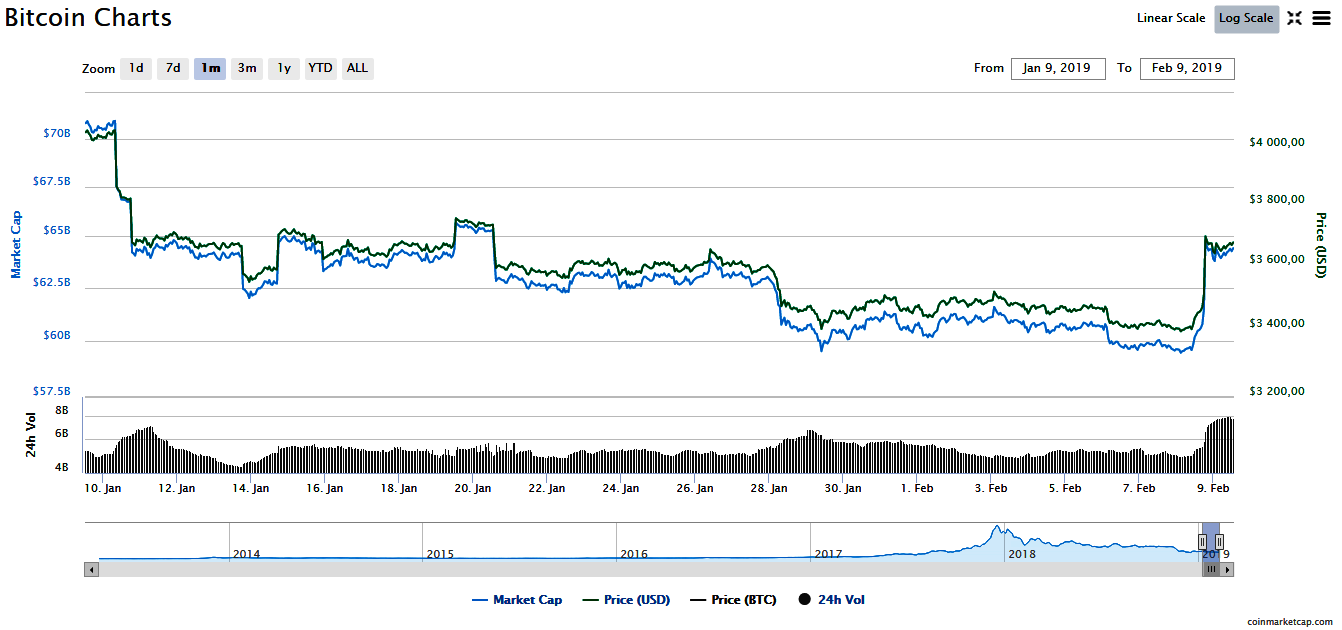1342x630 pixels.
Task: Select the 7d zoom preset
Action: pyautogui.click(x=172, y=68)
